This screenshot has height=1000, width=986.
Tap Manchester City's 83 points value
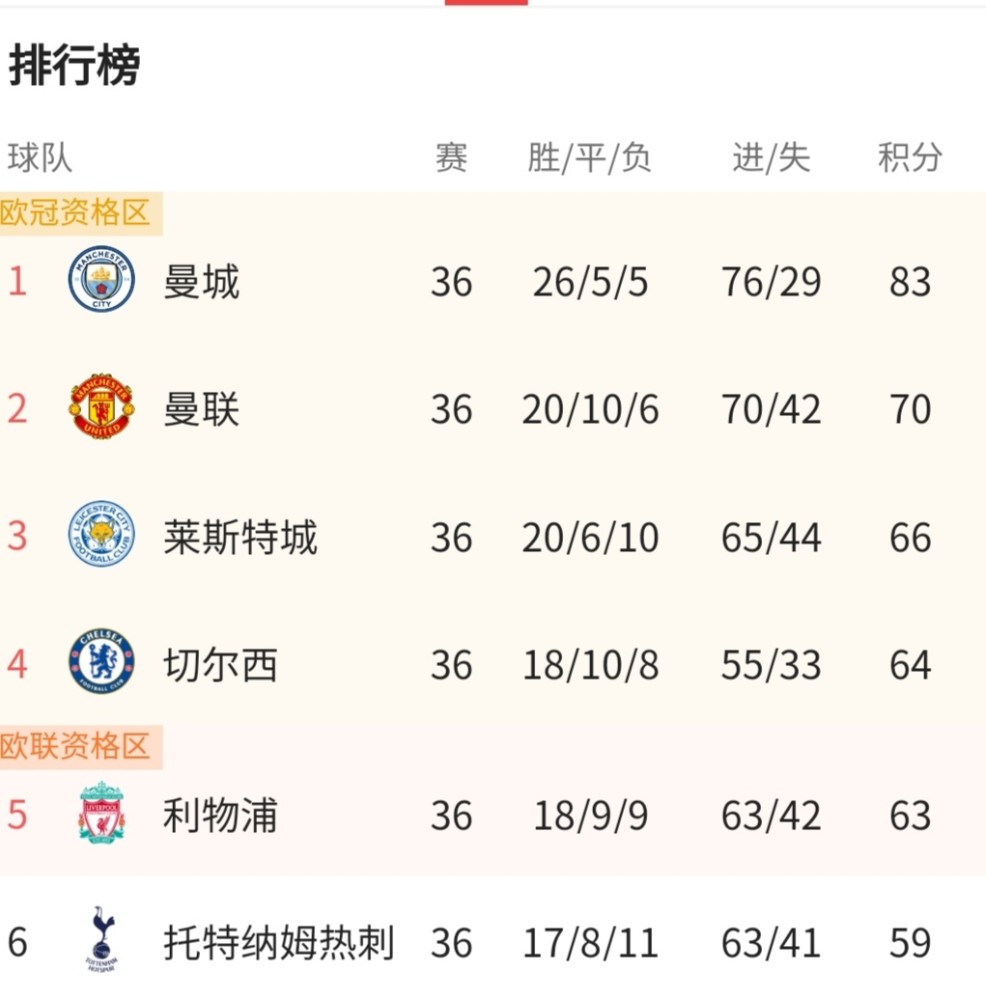click(910, 282)
